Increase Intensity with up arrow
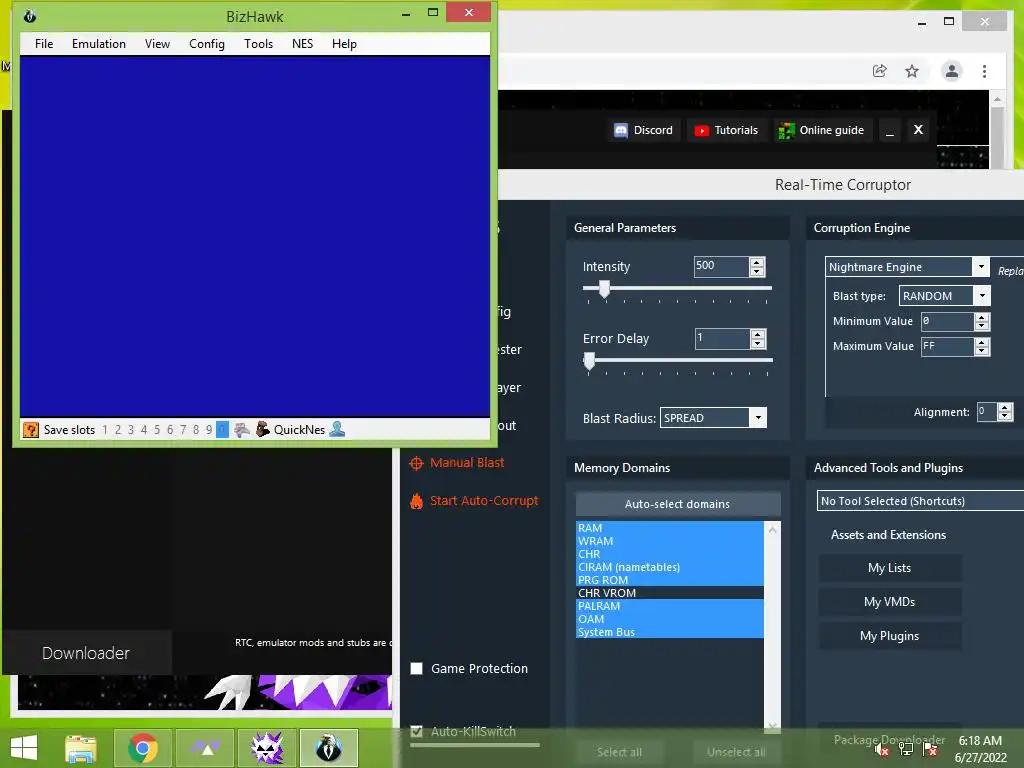Viewport: 1024px width, 768px height. 757,262
